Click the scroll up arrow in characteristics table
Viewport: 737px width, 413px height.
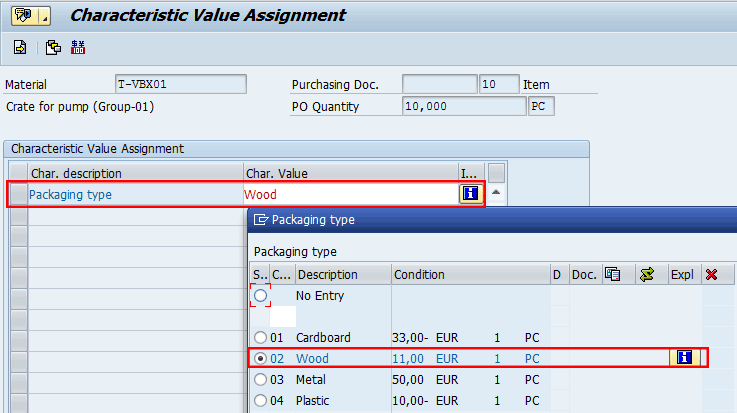click(496, 193)
